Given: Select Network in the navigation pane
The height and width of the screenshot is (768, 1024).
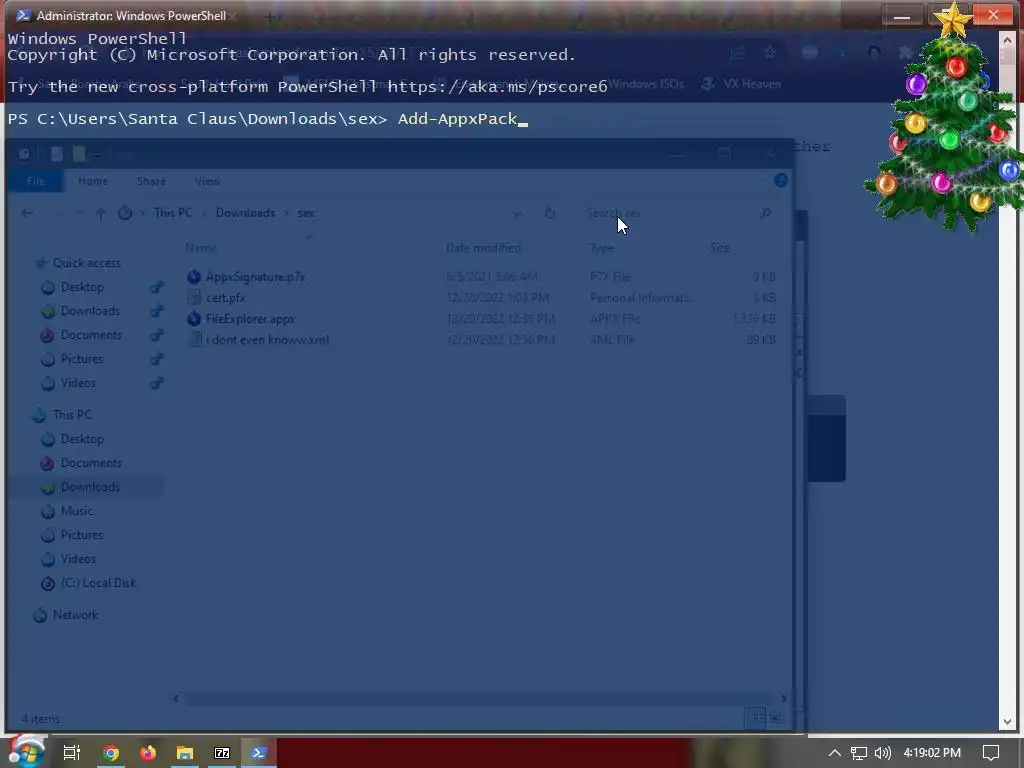Looking at the screenshot, I should coord(76,615).
